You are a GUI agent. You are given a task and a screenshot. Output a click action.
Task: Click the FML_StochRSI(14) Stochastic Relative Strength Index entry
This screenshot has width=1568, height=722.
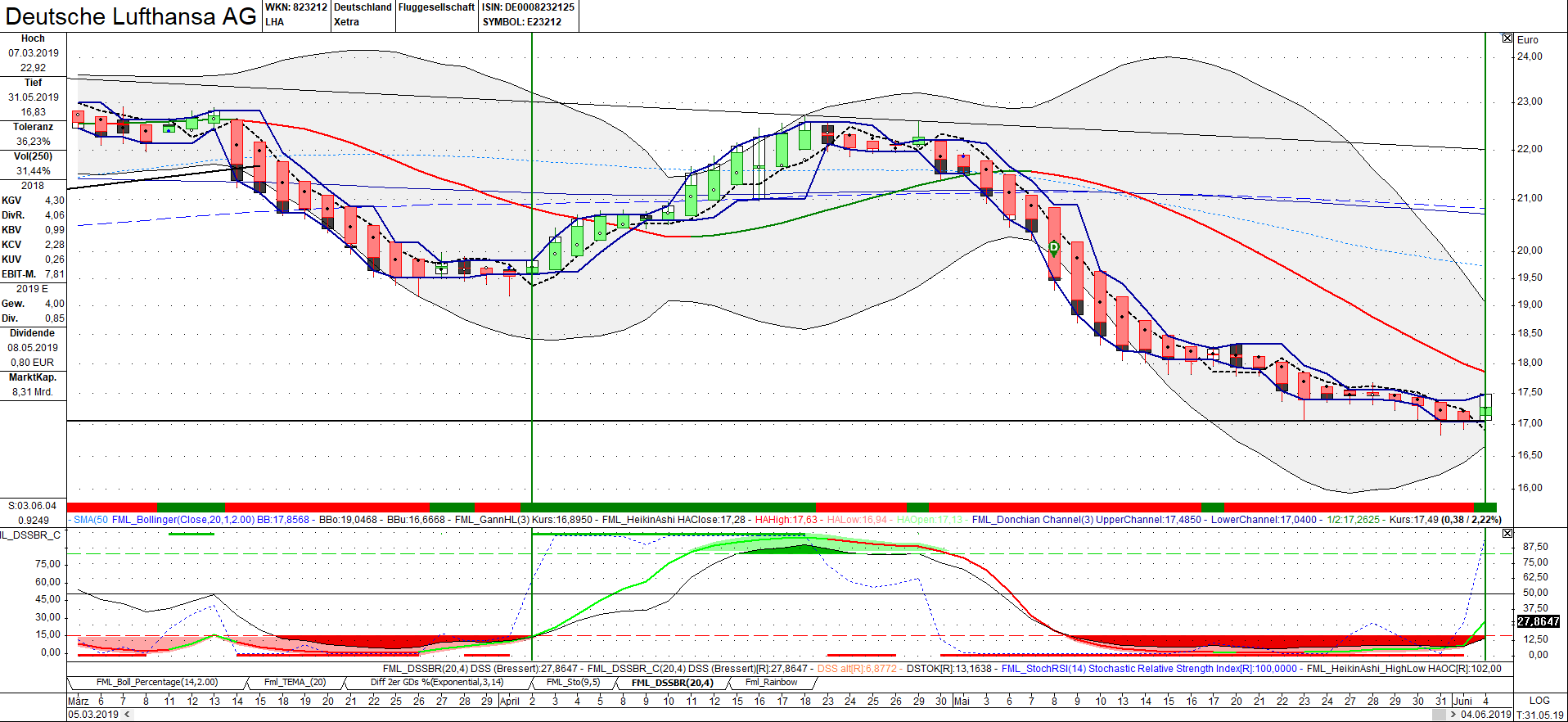tap(1149, 668)
